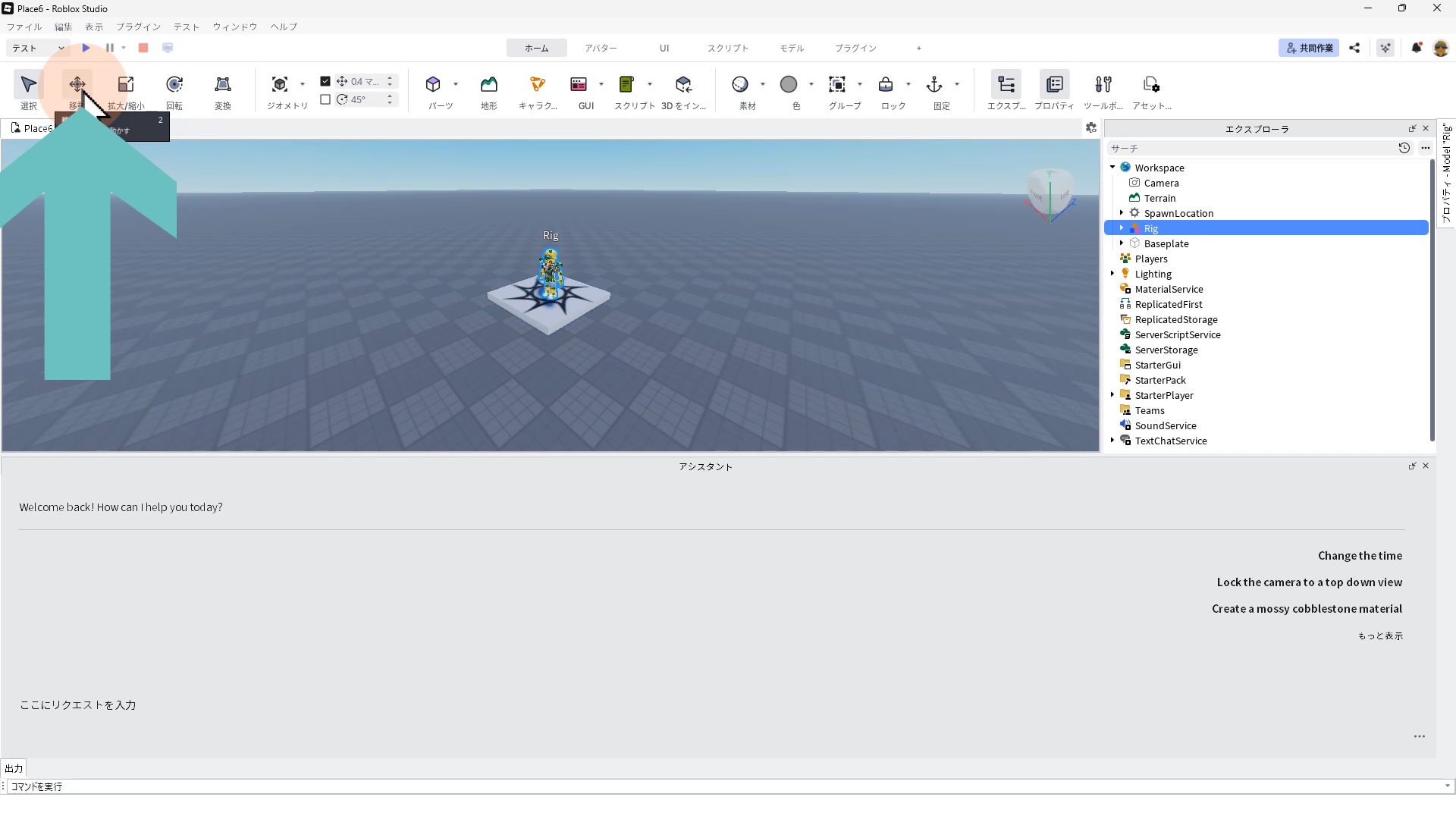Toggle the Properties (プロパティ) panel button

[x=1054, y=85]
